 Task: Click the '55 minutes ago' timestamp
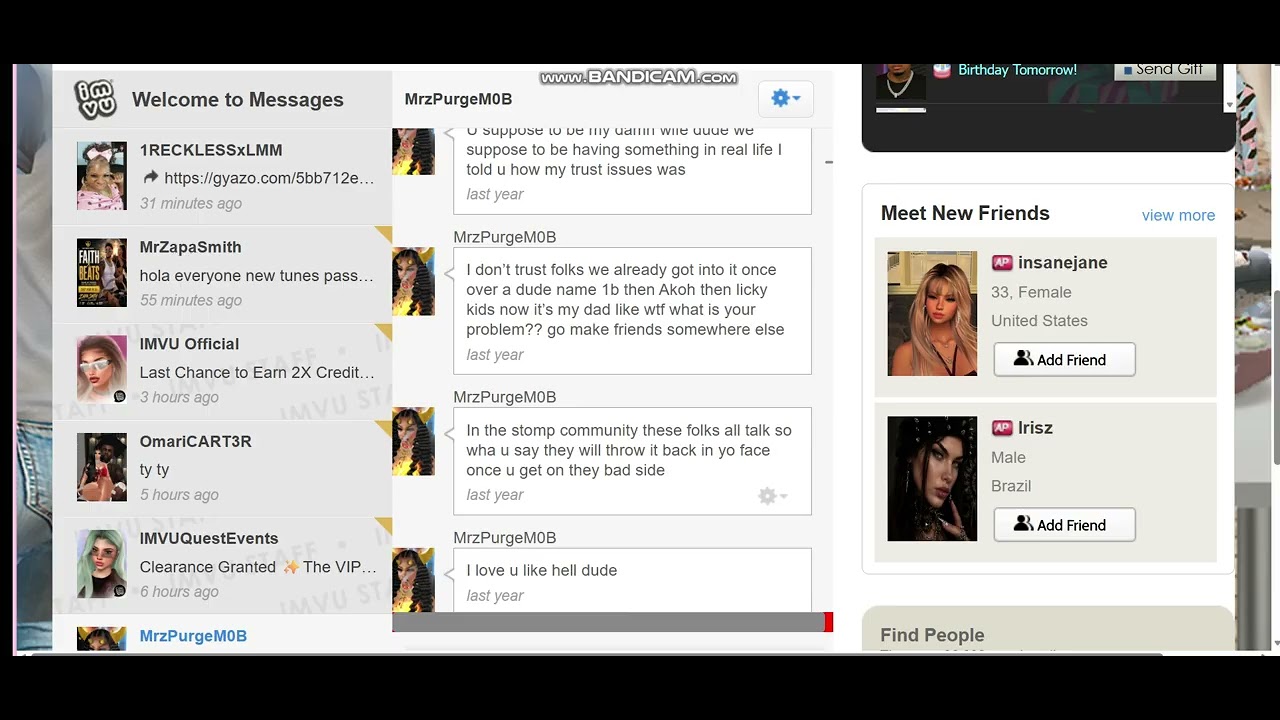191,300
